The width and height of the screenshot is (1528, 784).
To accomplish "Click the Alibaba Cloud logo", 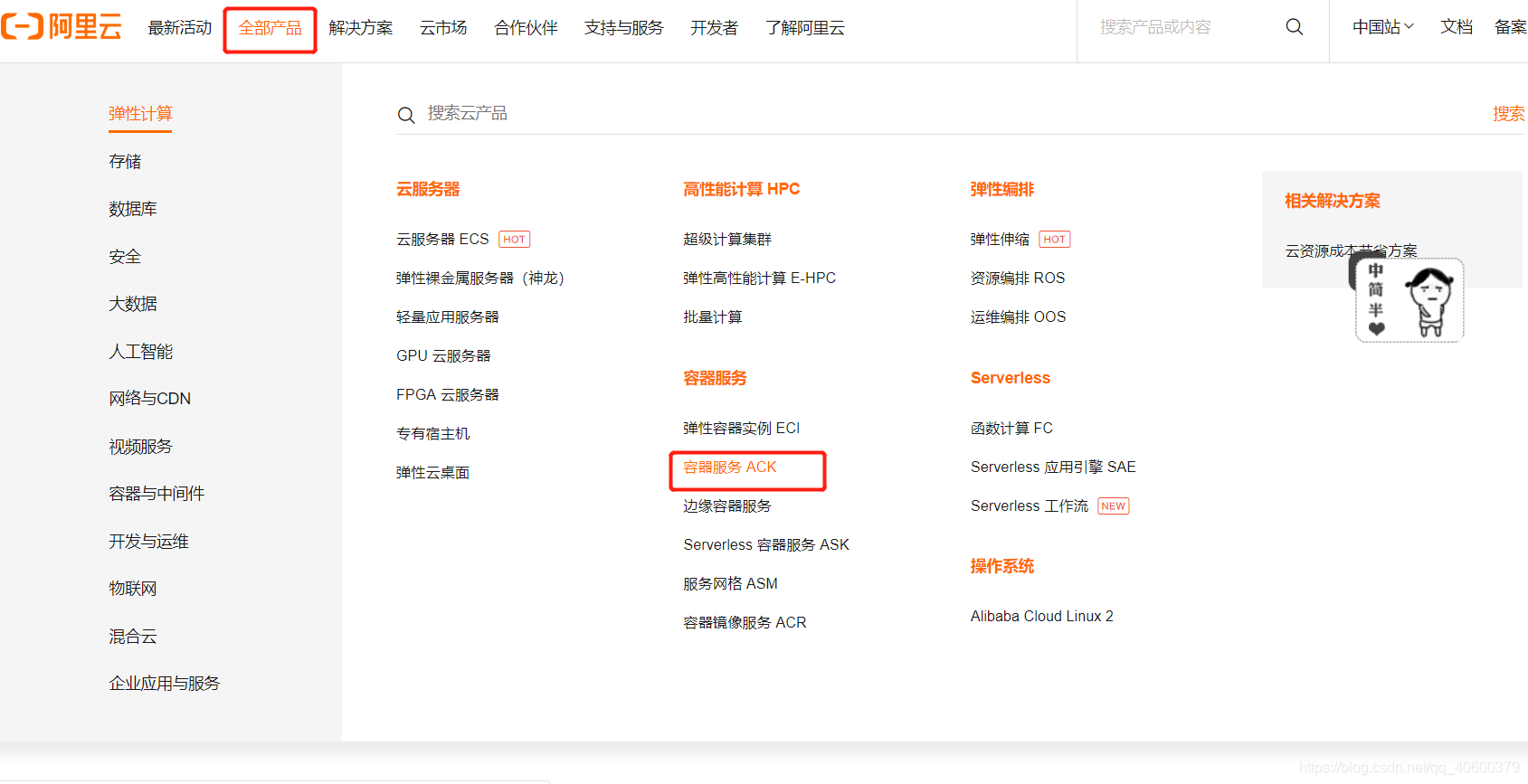I will (x=62, y=26).
